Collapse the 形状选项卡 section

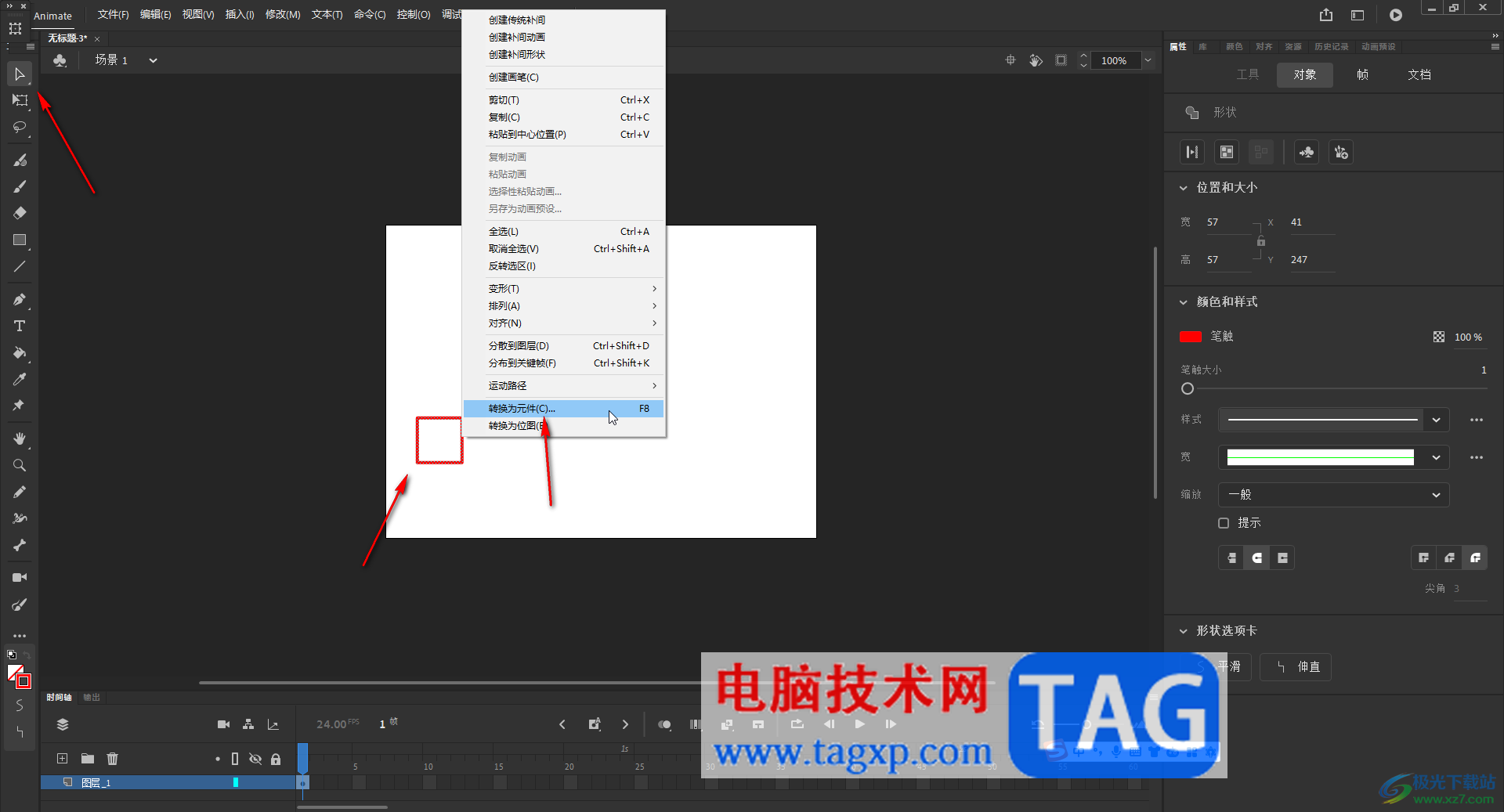point(1184,631)
